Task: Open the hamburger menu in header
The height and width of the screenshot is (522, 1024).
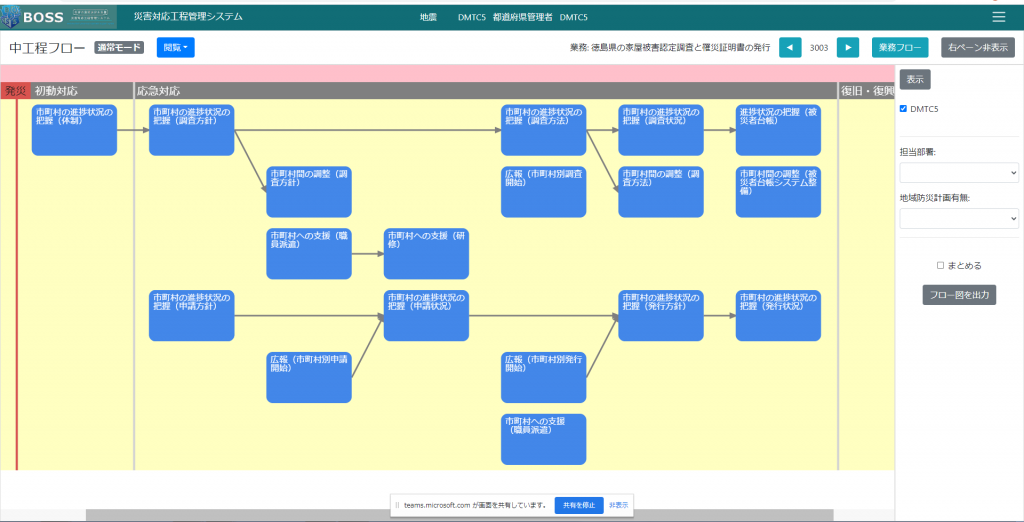Action: (998, 17)
